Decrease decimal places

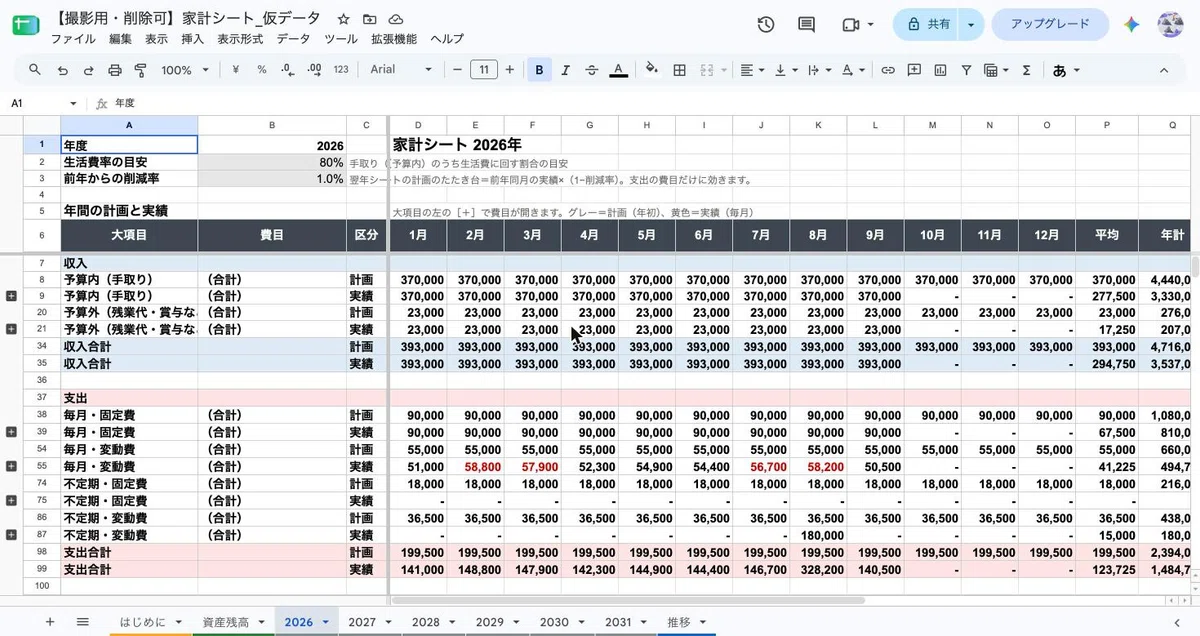288,70
